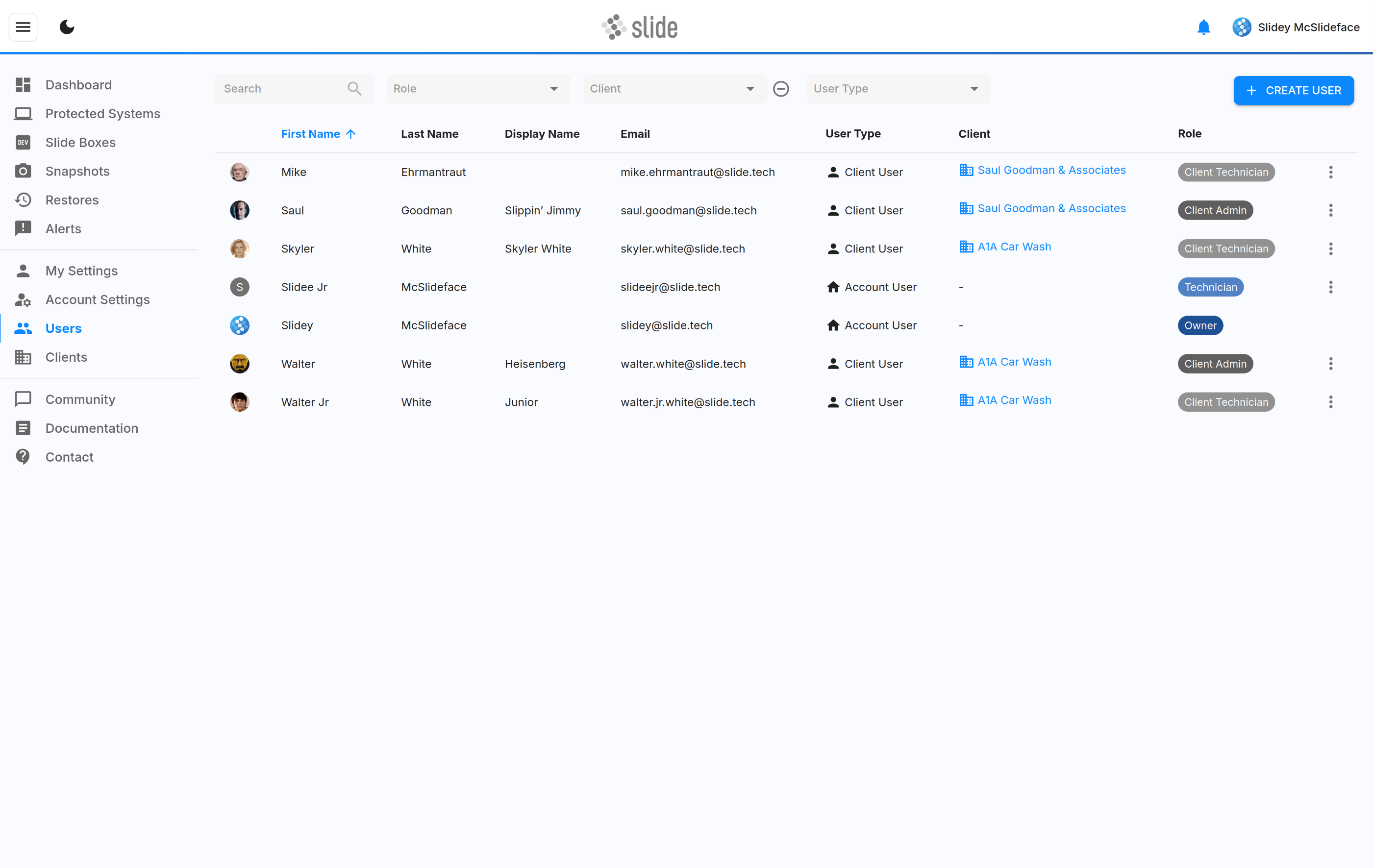Open Alerts page

[63, 228]
